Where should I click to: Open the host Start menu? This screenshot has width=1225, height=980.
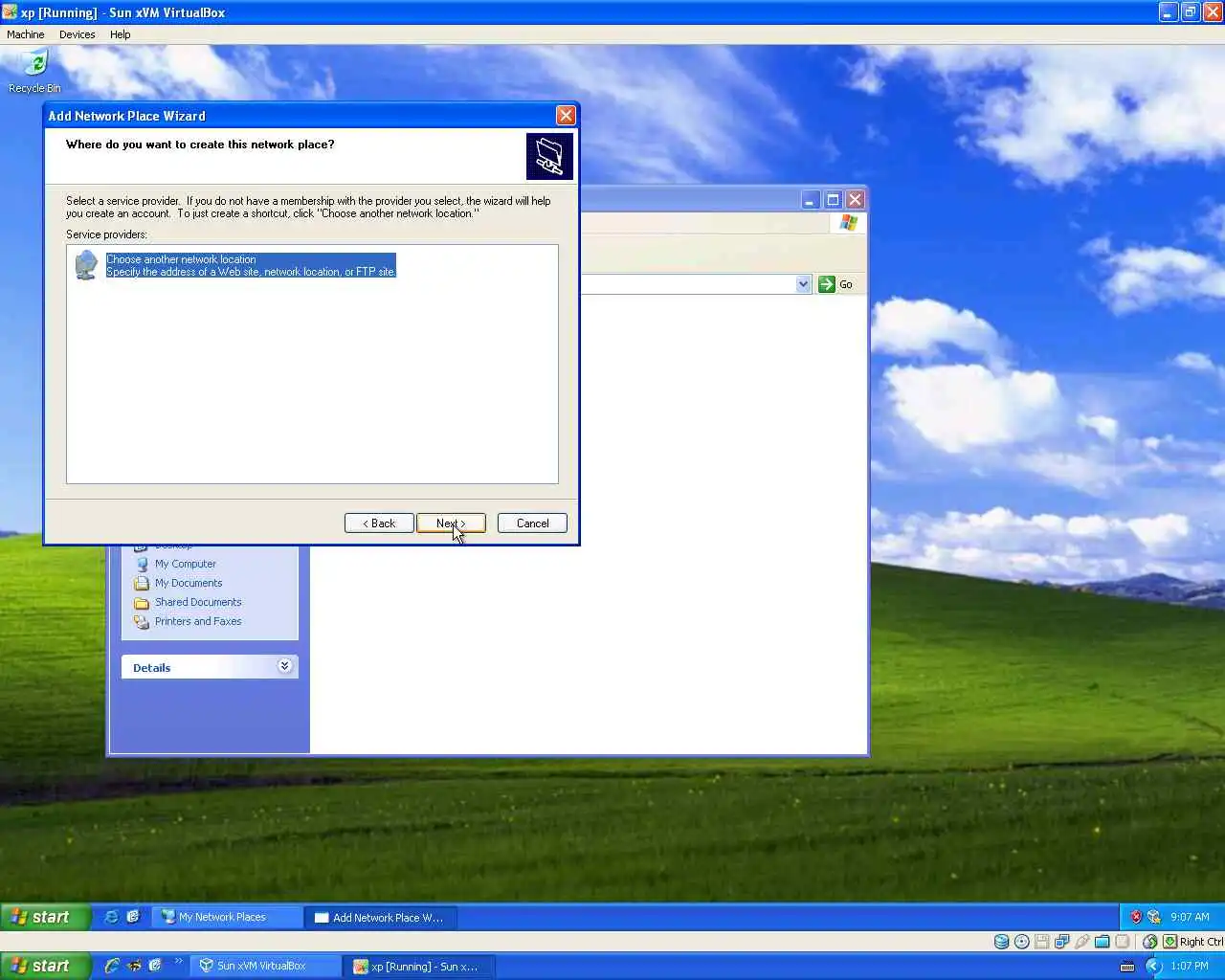pyautogui.click(x=45, y=966)
